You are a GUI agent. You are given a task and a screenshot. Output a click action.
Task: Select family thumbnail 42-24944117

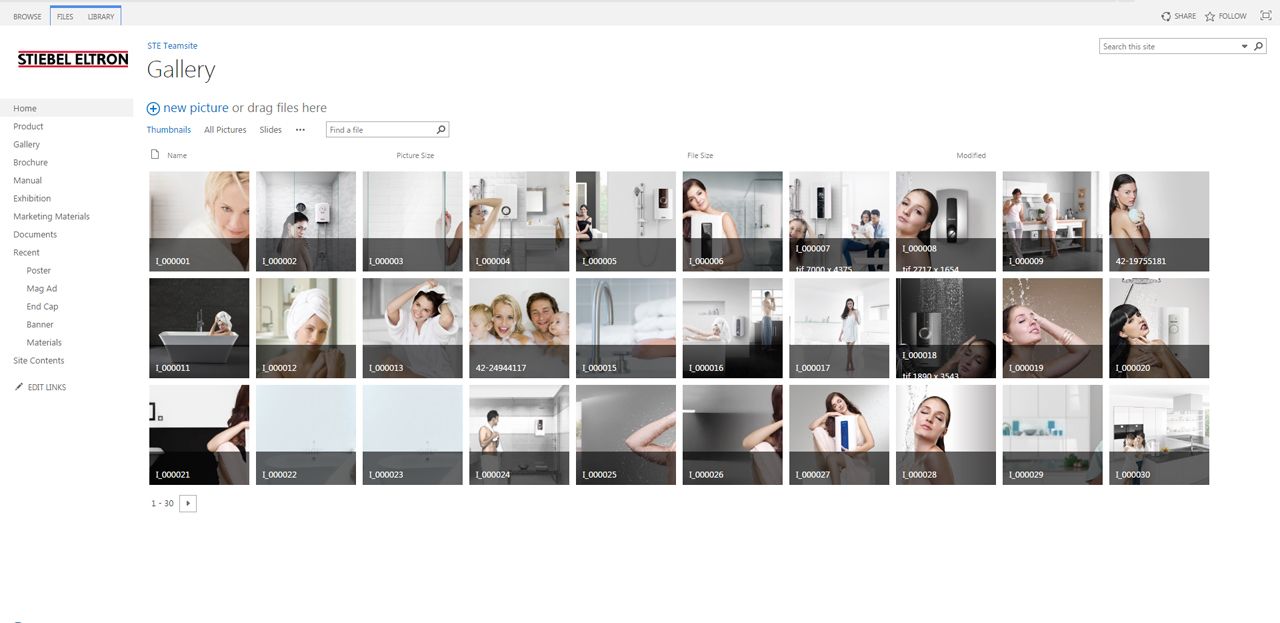pos(519,328)
